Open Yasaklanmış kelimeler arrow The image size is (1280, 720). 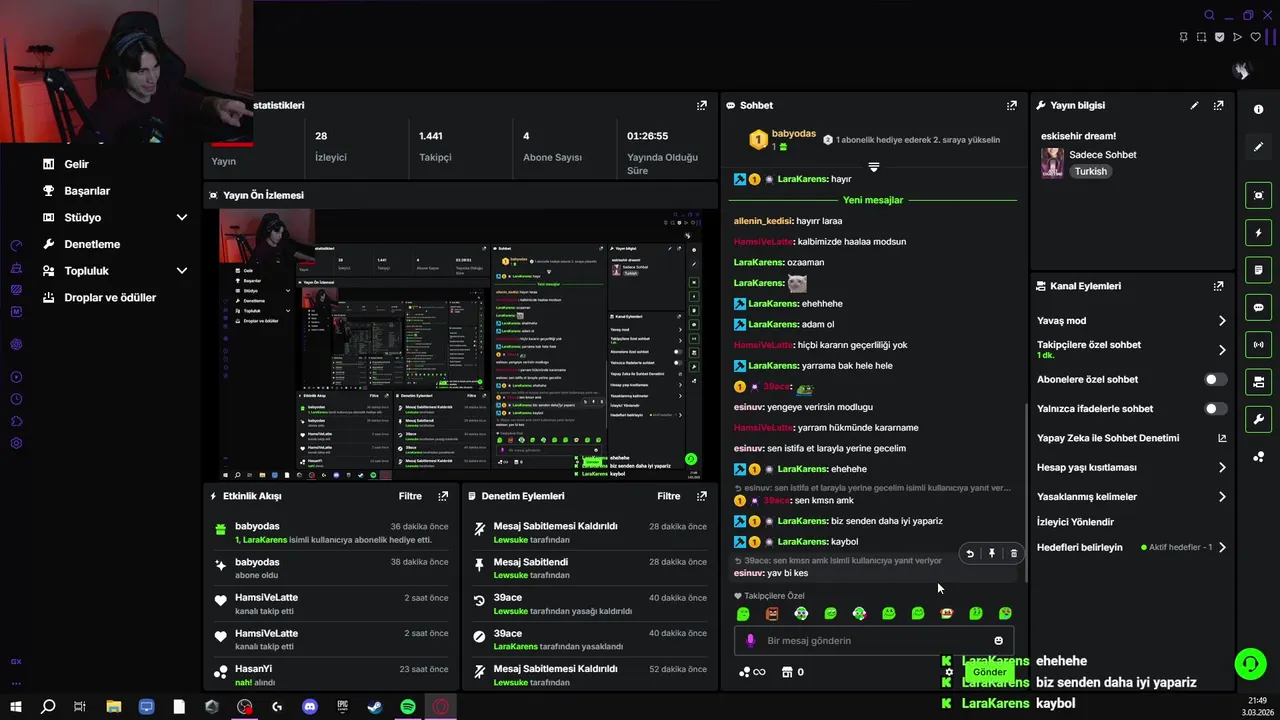coord(1222,497)
